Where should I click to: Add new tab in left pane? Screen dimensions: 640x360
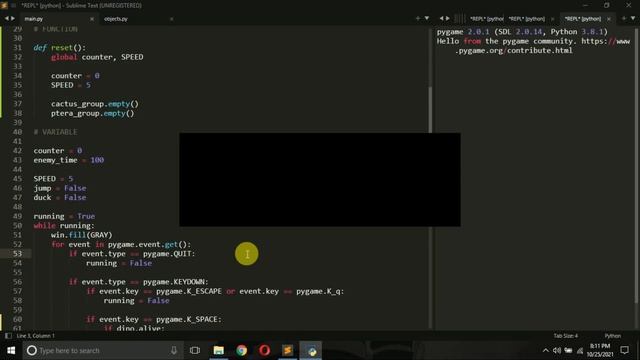pos(418,18)
